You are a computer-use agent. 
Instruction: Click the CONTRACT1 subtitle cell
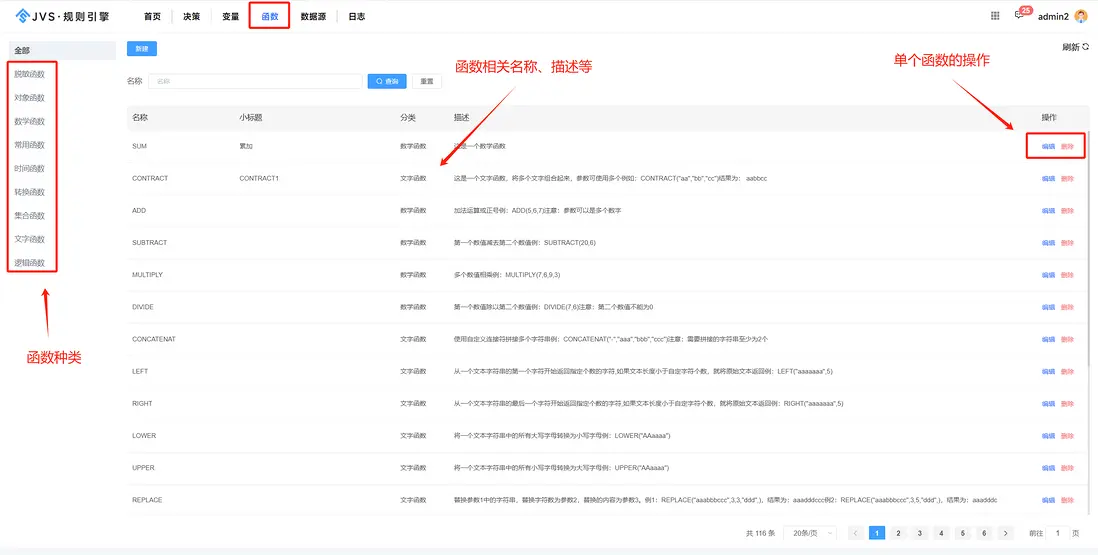coord(259,178)
